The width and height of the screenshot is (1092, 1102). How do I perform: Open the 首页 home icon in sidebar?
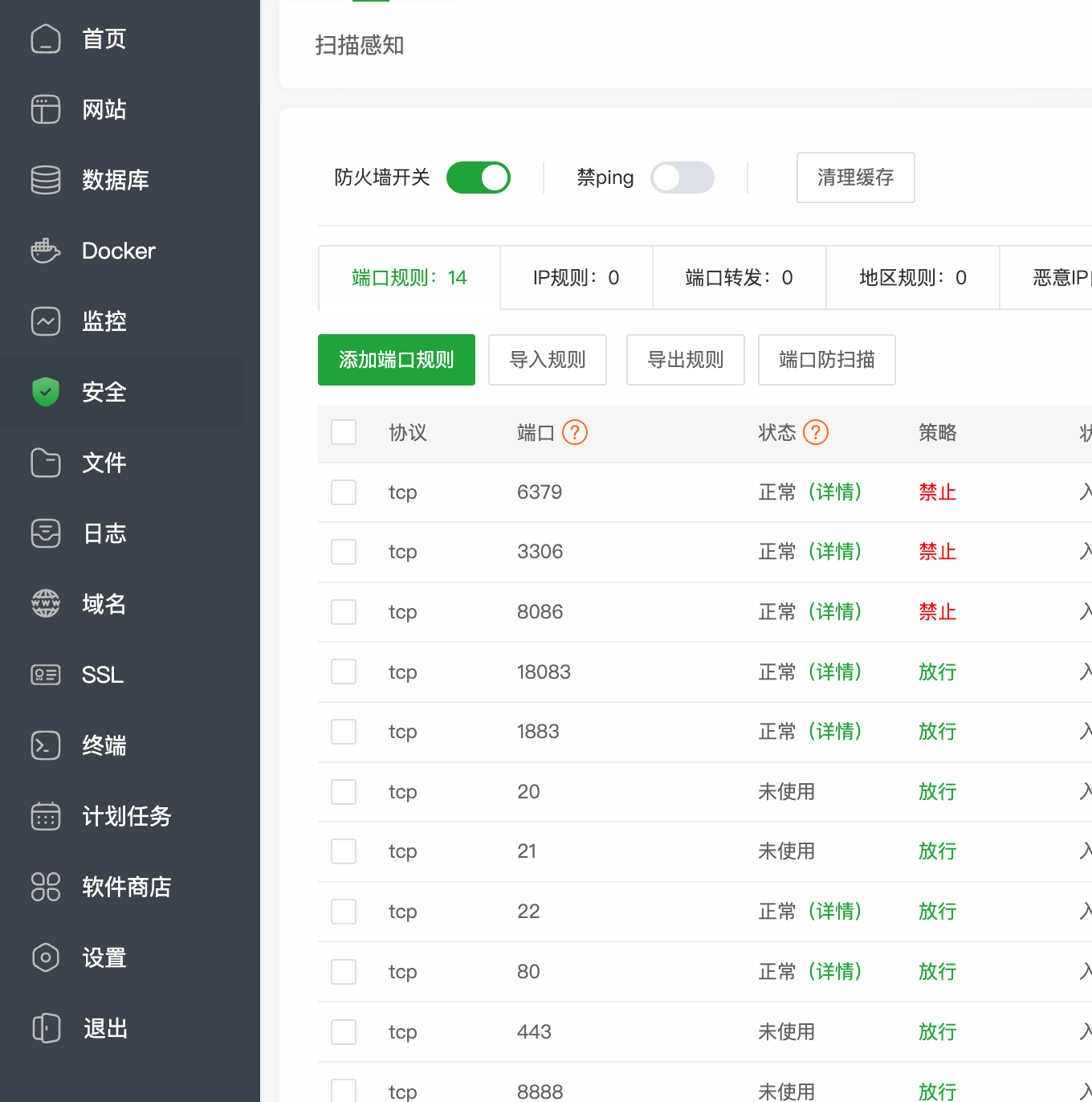coord(46,39)
